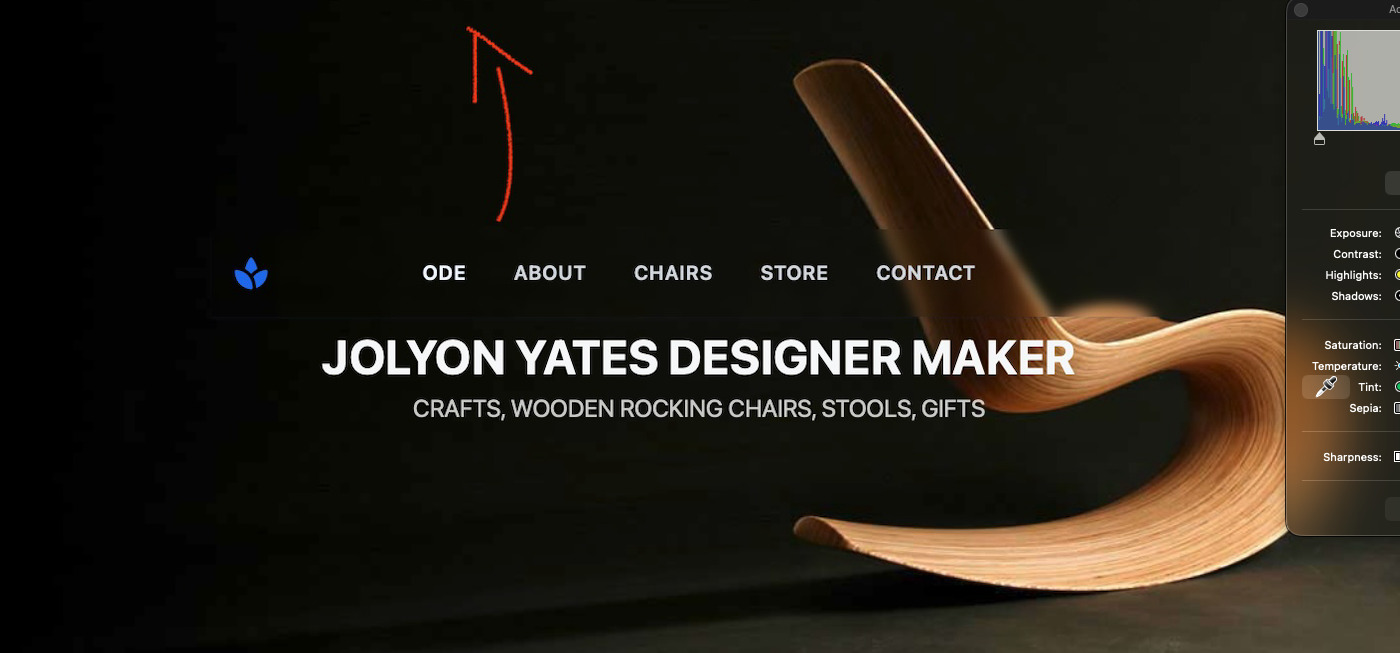Click the green Tint icon

(1397, 387)
